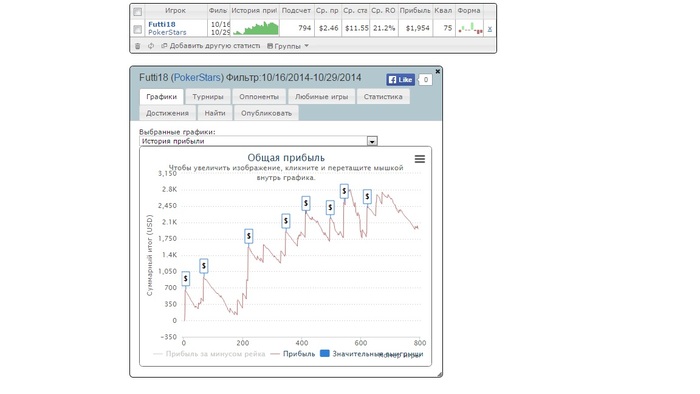Click the last $ marker past game 600
Image resolution: width=700 pixels, height=394 pixels.
(367, 196)
